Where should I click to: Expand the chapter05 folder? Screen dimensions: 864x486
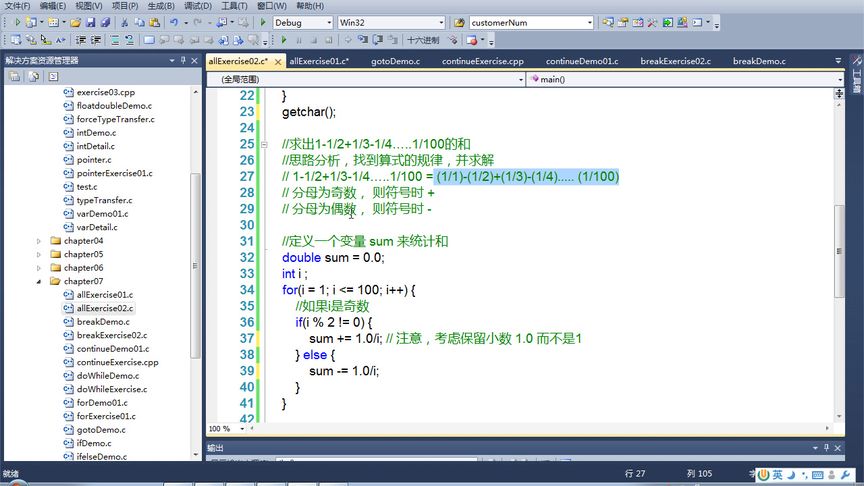tap(39, 255)
